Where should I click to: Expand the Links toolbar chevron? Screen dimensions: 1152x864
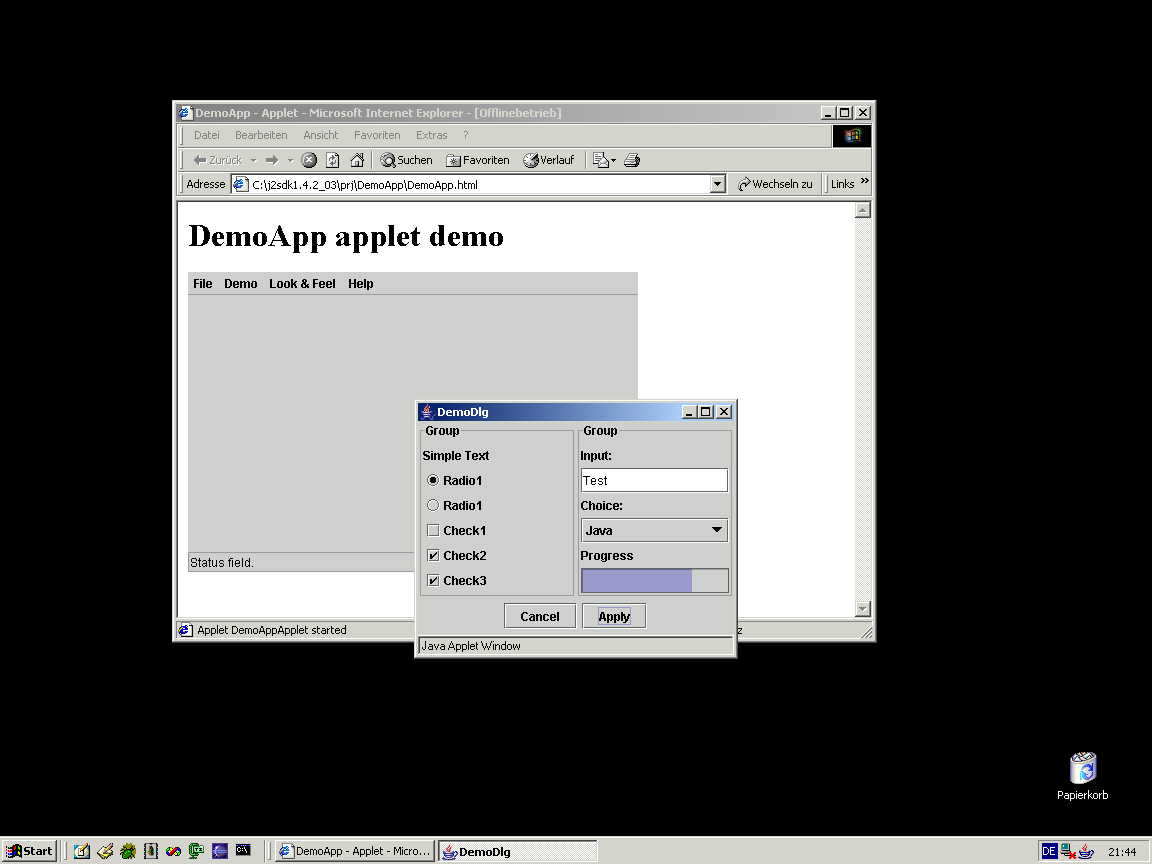click(x=864, y=182)
